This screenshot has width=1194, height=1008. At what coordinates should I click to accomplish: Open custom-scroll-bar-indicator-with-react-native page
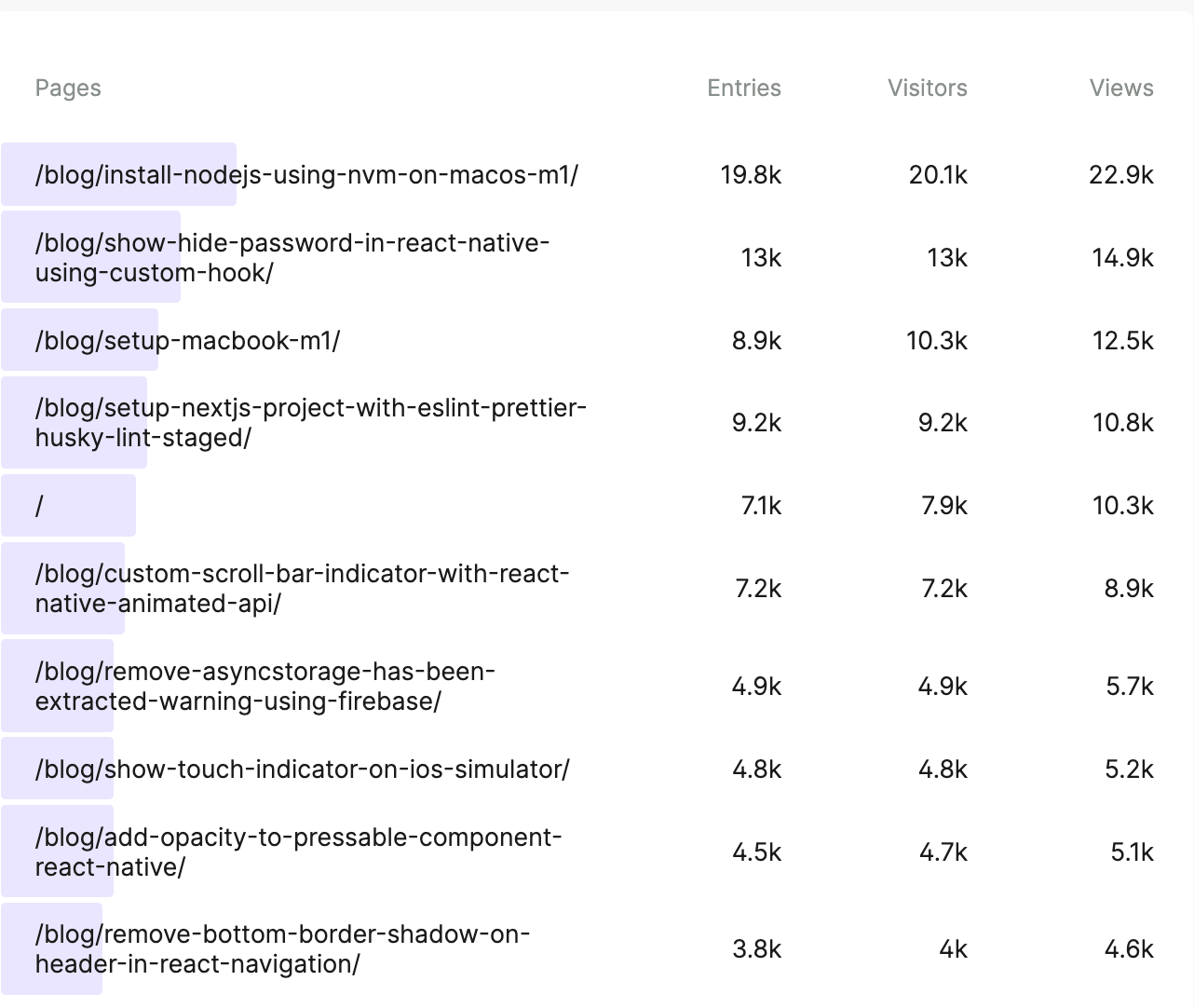303,588
